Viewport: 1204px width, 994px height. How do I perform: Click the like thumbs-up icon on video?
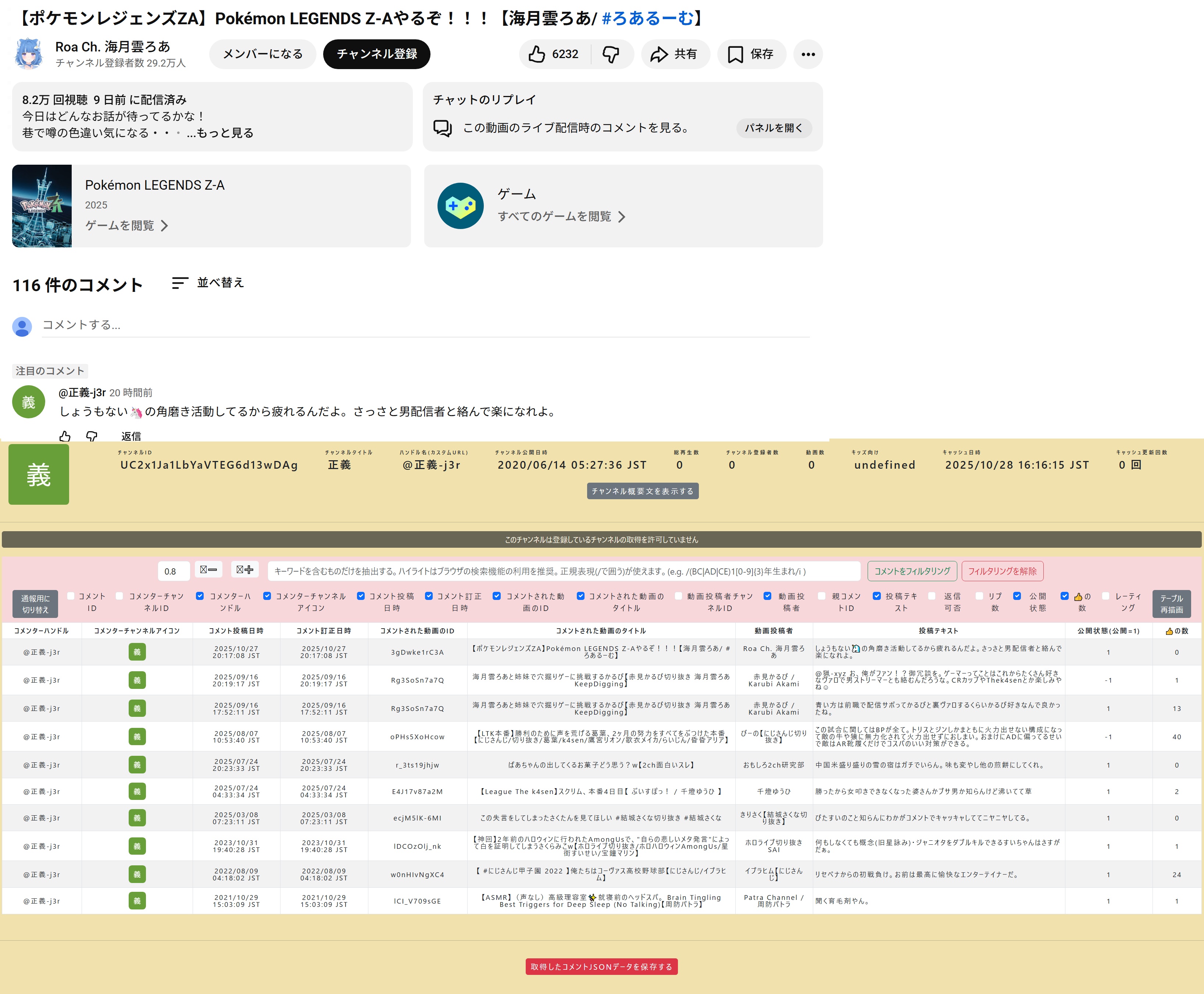(x=536, y=54)
